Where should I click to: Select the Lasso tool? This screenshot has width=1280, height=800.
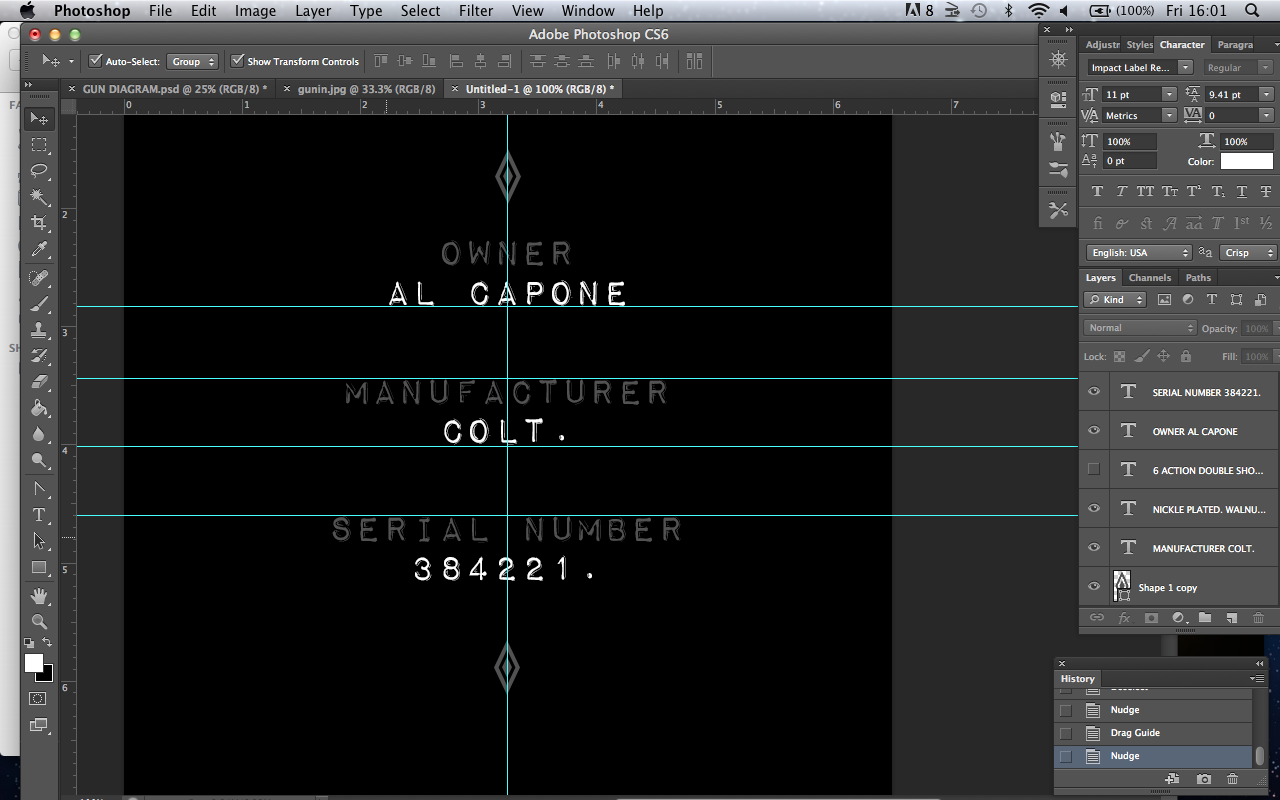pyautogui.click(x=39, y=170)
